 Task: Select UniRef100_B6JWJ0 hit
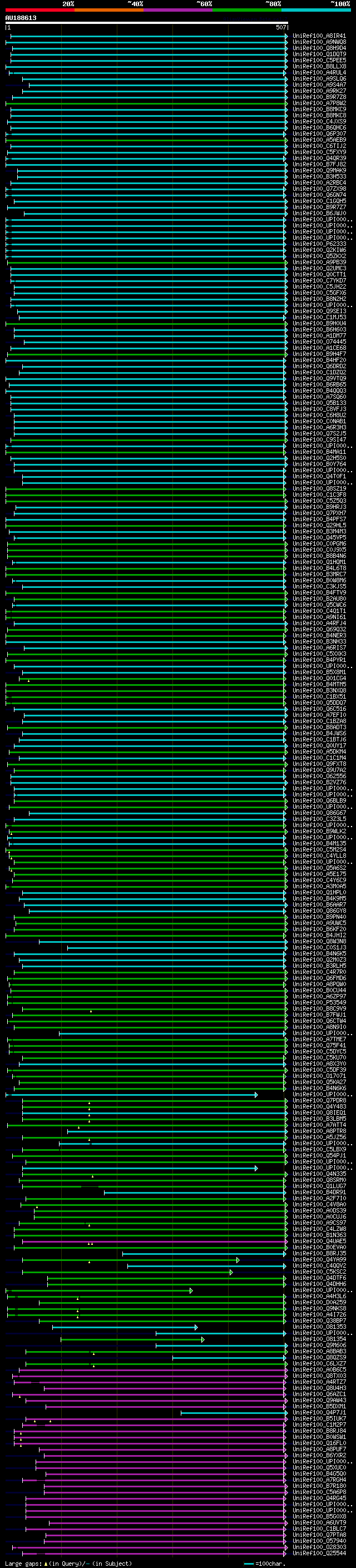[x=319, y=213]
